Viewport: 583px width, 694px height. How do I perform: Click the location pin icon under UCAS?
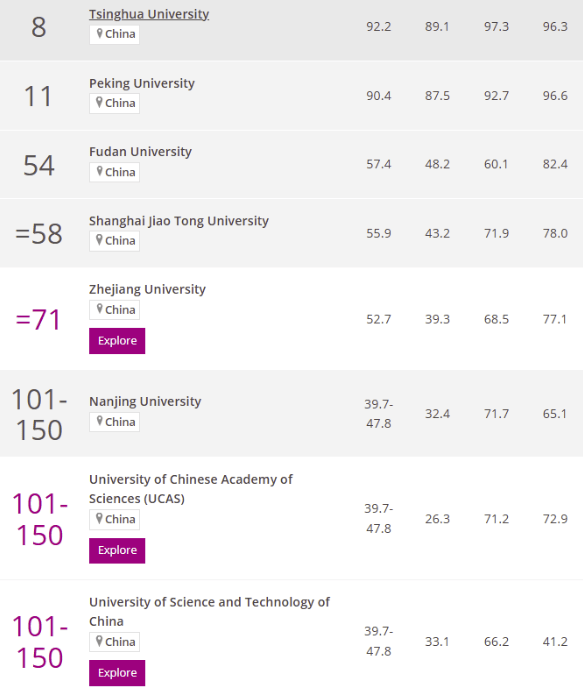pos(100,518)
